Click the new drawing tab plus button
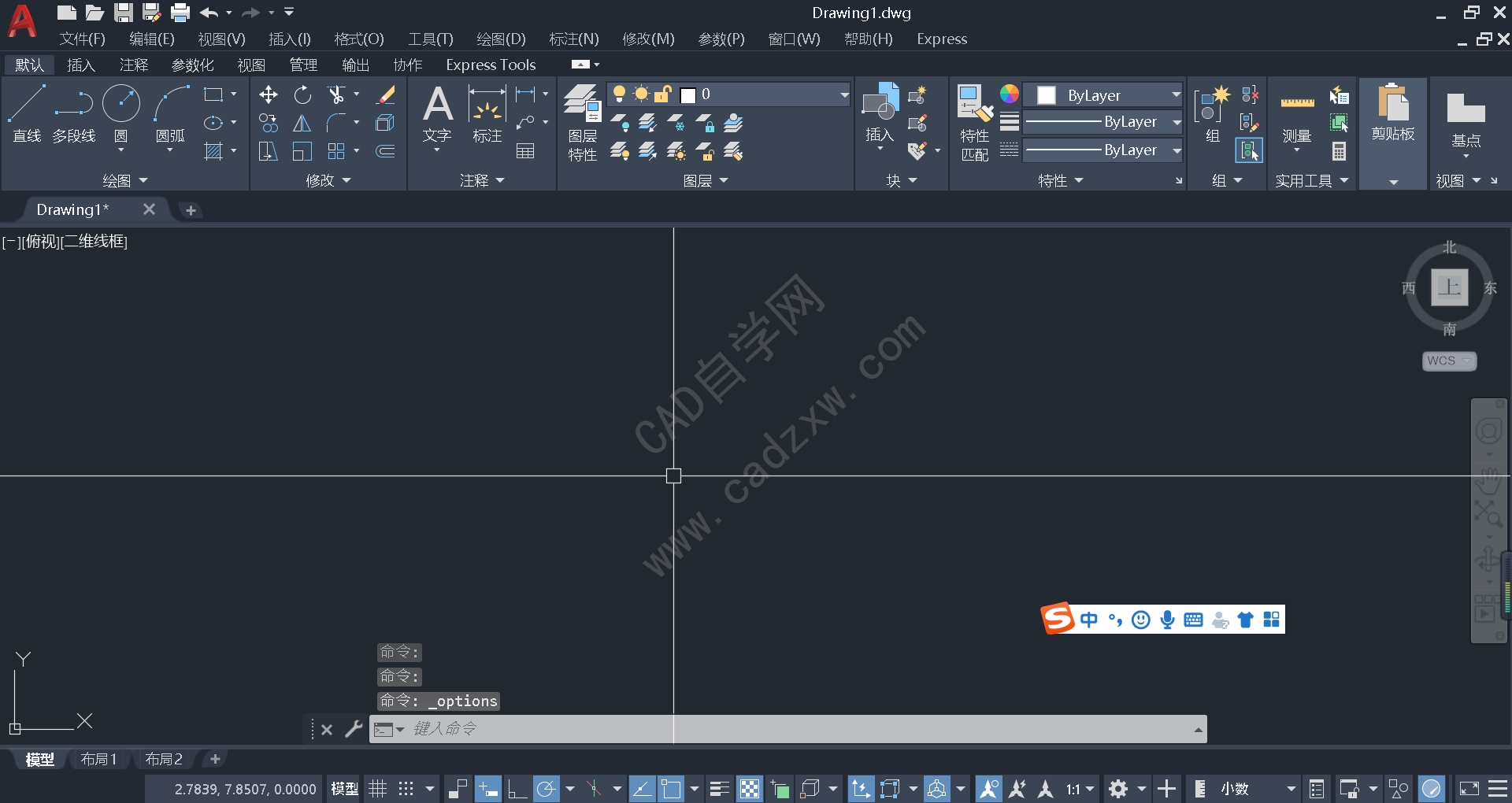Viewport: 1512px width, 803px height. pyautogui.click(x=191, y=210)
